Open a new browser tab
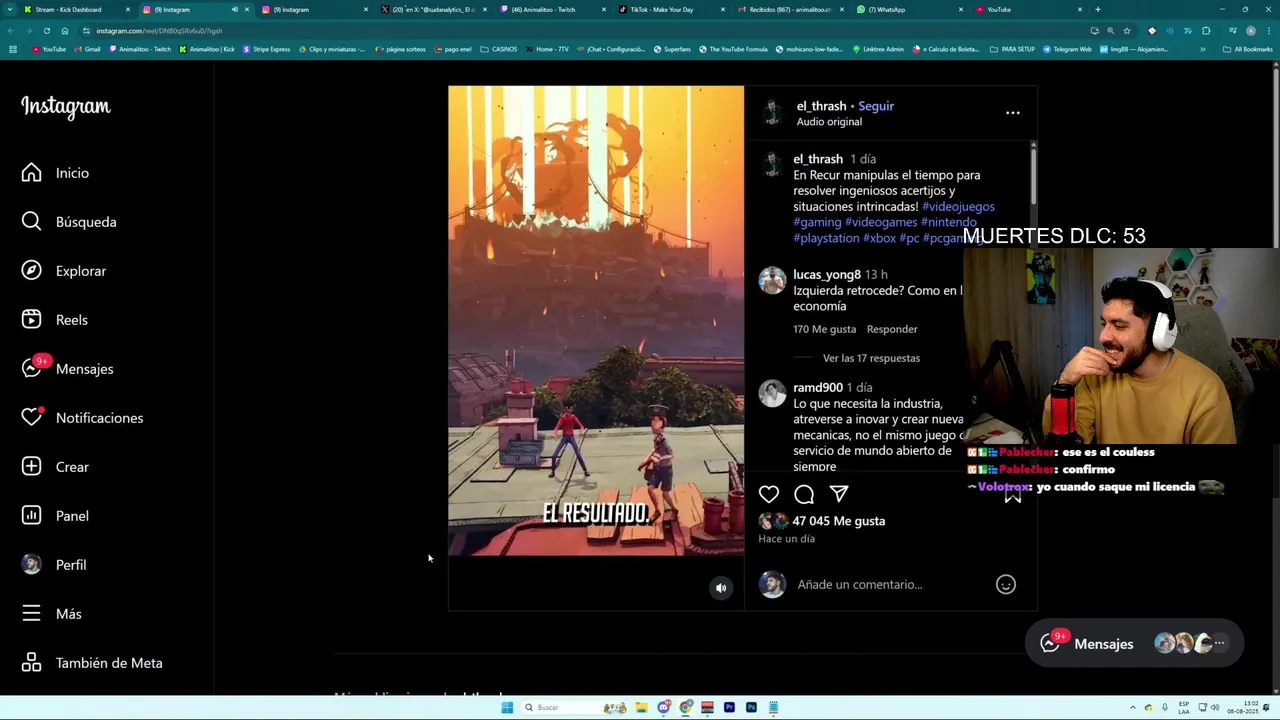Screen dimensions: 1280x720 pos(1096,9)
